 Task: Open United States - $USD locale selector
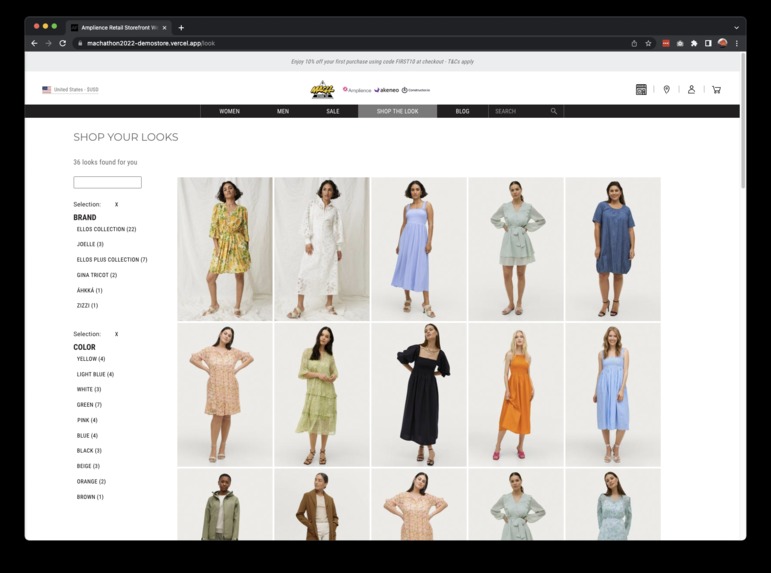(71, 90)
